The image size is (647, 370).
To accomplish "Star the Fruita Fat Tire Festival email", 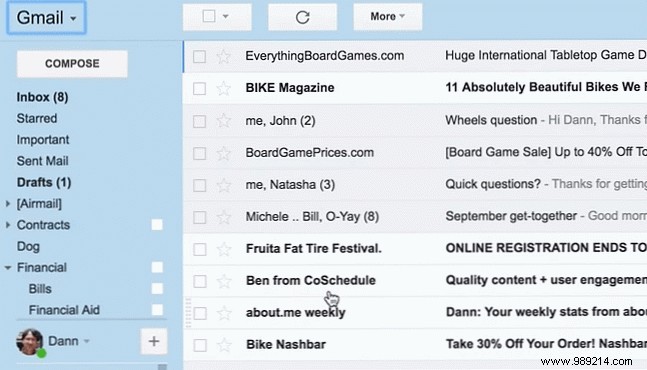I will pos(224,249).
